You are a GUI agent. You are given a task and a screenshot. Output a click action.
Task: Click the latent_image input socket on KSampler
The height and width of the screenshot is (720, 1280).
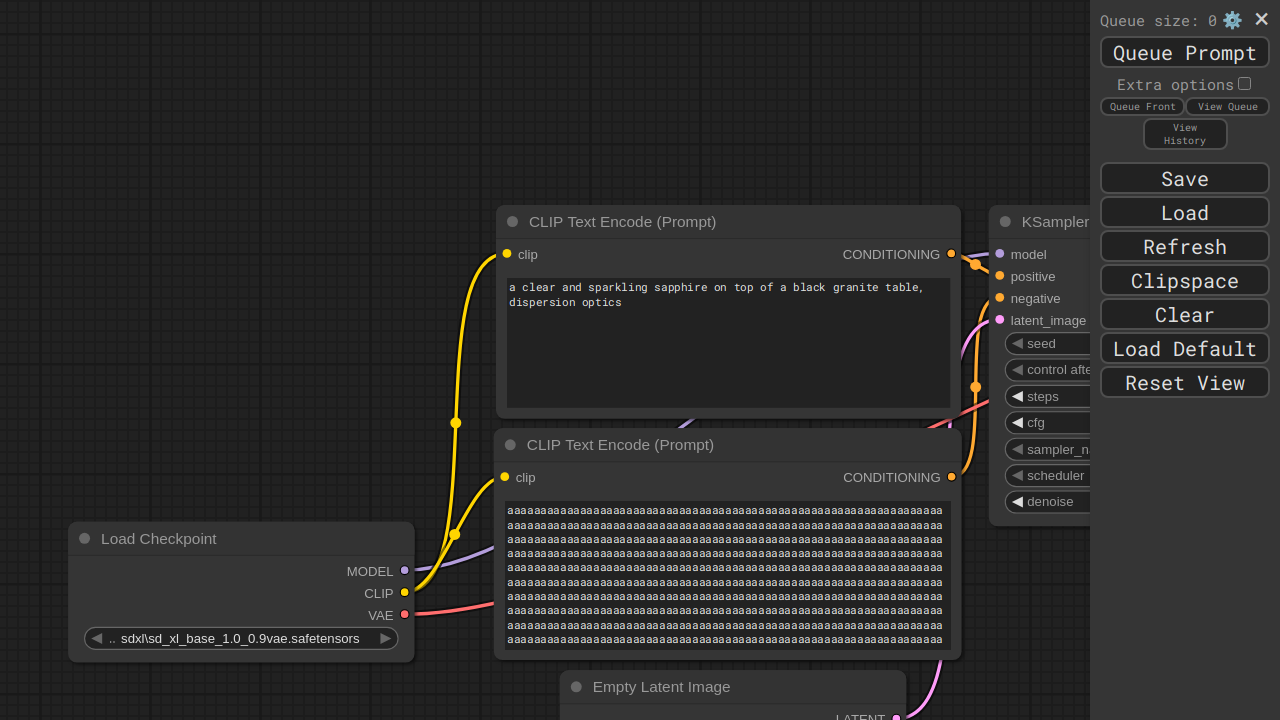999,320
